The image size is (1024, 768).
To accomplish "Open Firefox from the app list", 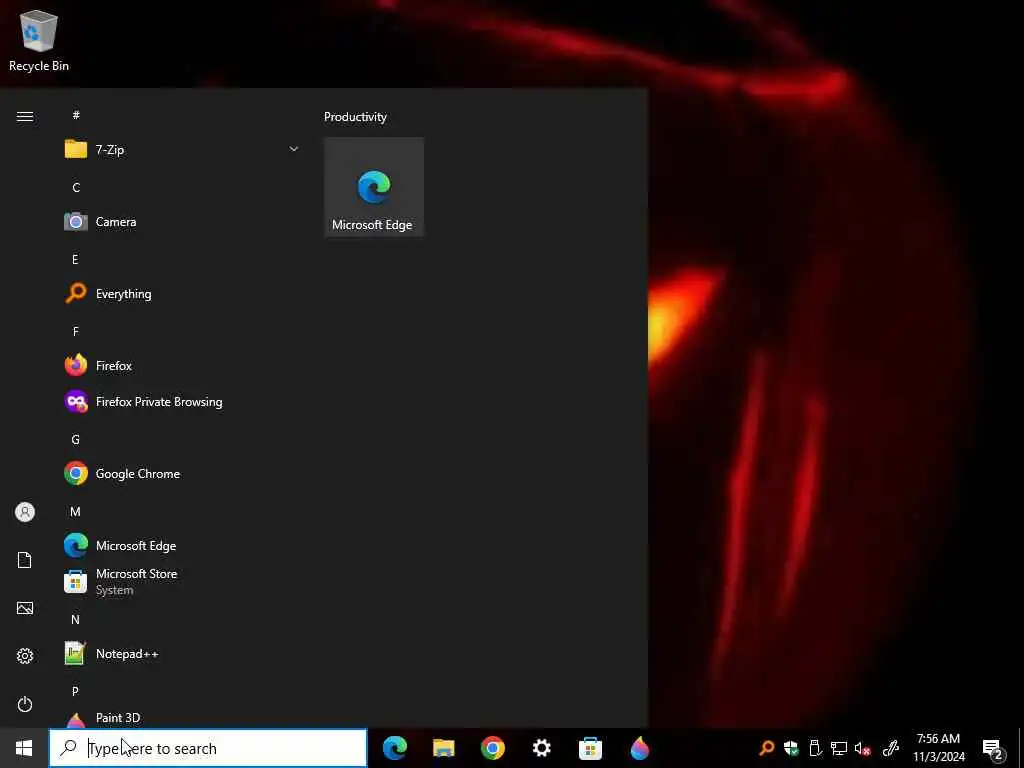I will pos(182,365).
